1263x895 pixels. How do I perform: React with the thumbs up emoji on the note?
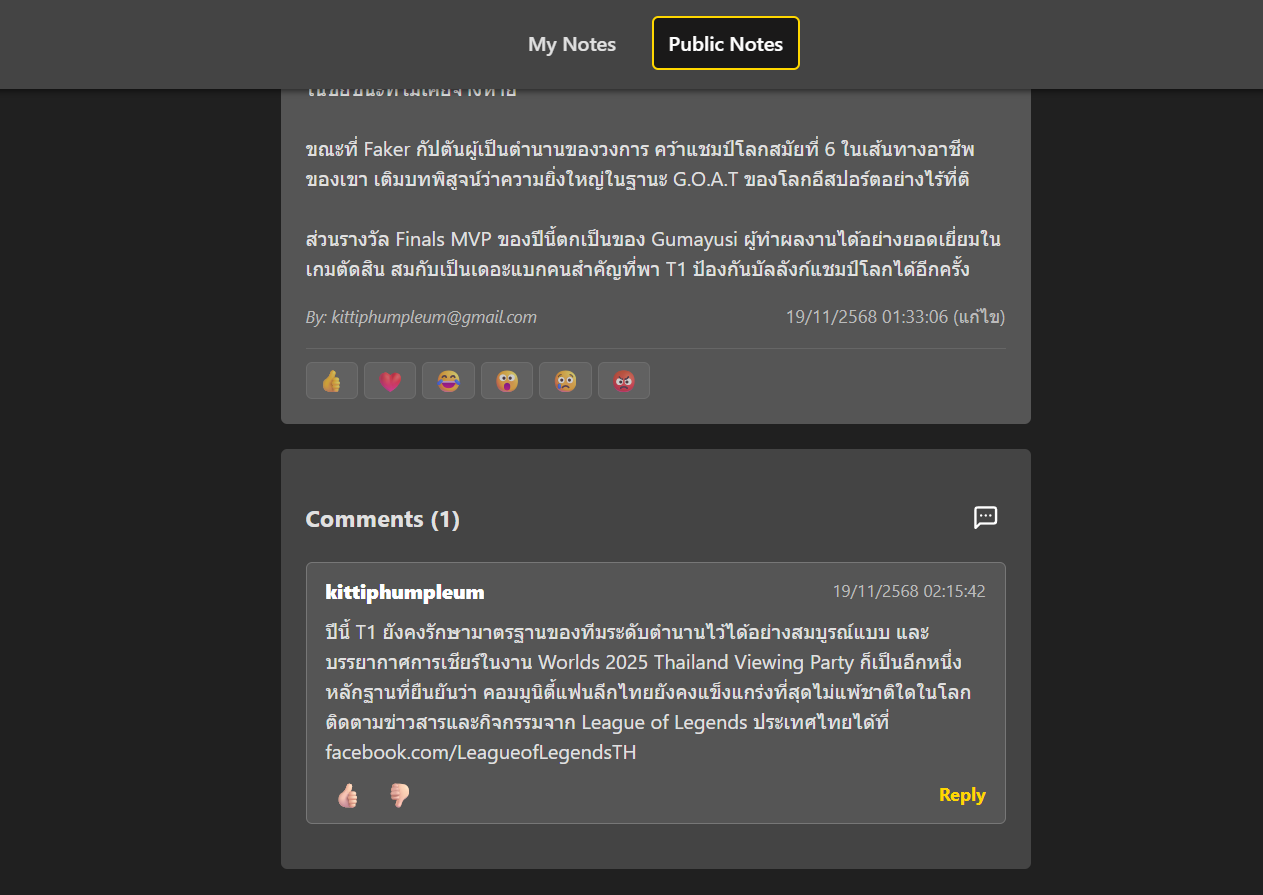pos(332,381)
